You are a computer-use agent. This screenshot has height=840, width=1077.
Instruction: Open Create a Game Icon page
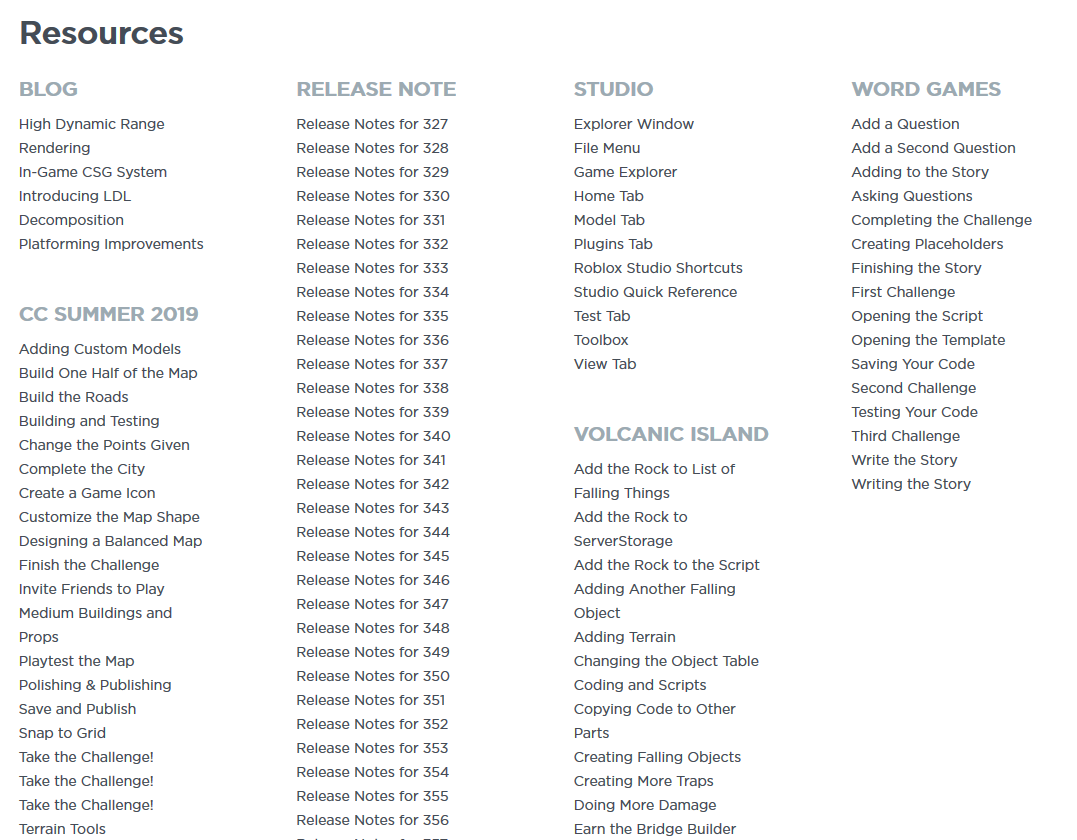click(87, 493)
